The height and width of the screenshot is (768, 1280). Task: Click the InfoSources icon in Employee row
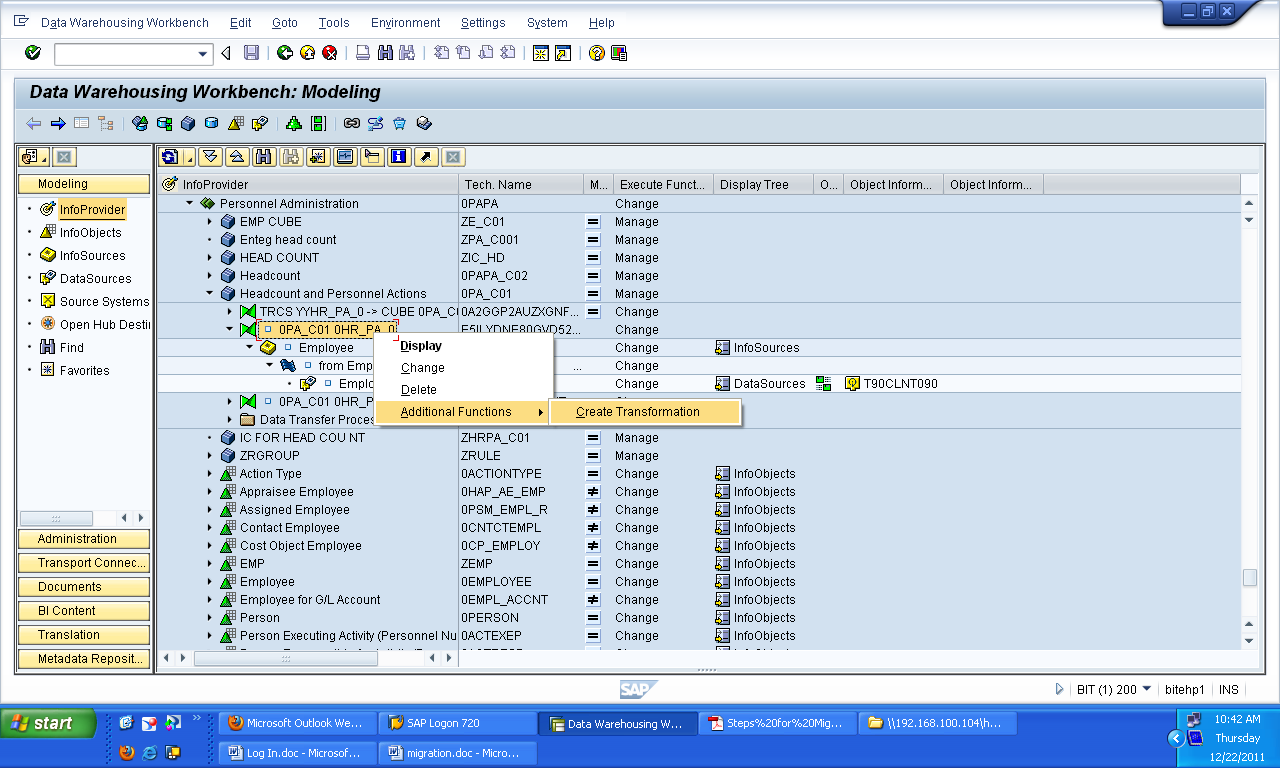(x=723, y=348)
